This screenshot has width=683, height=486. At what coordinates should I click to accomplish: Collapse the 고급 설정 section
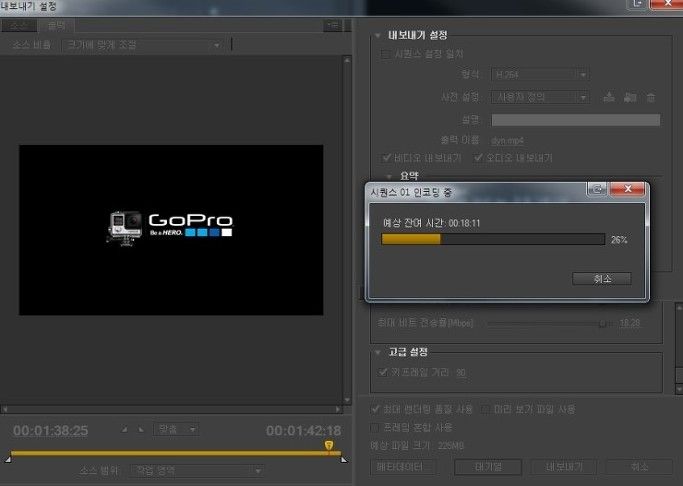coord(378,352)
